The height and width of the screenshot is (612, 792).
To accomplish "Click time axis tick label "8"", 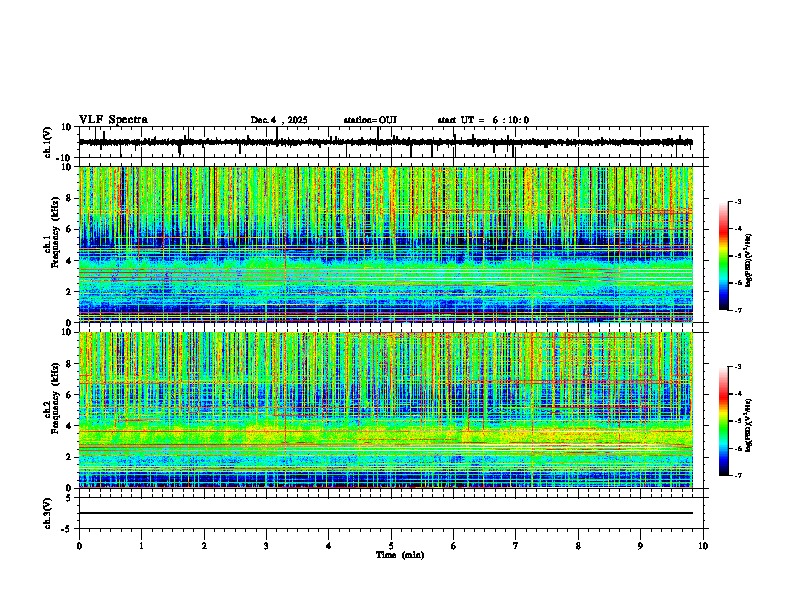I will pos(578,546).
